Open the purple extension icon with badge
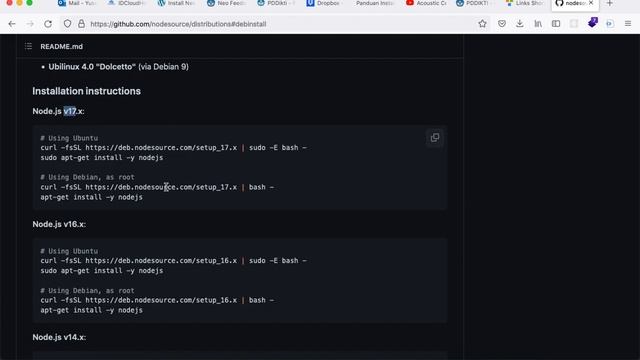This screenshot has height=360, width=640. pyautogui.click(x=593, y=22)
